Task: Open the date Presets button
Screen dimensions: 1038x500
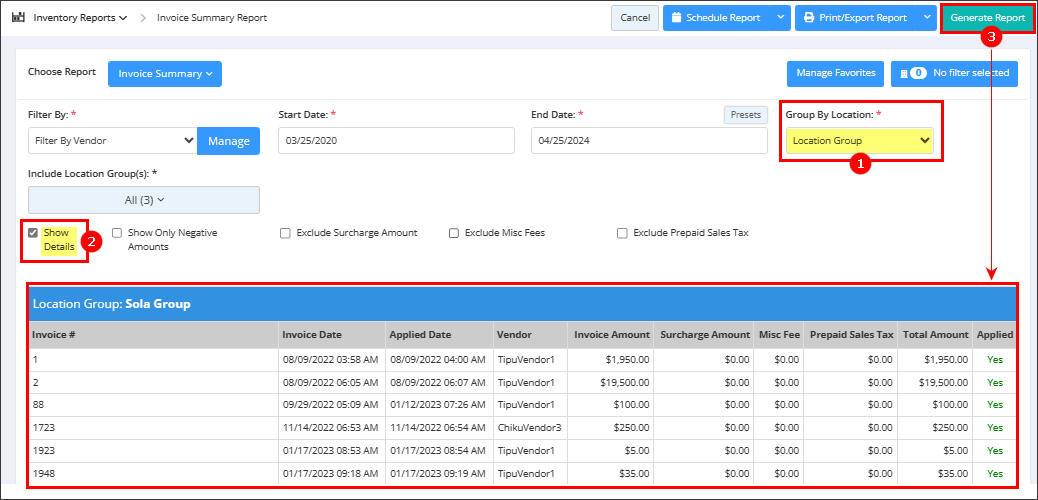Action: (x=745, y=115)
